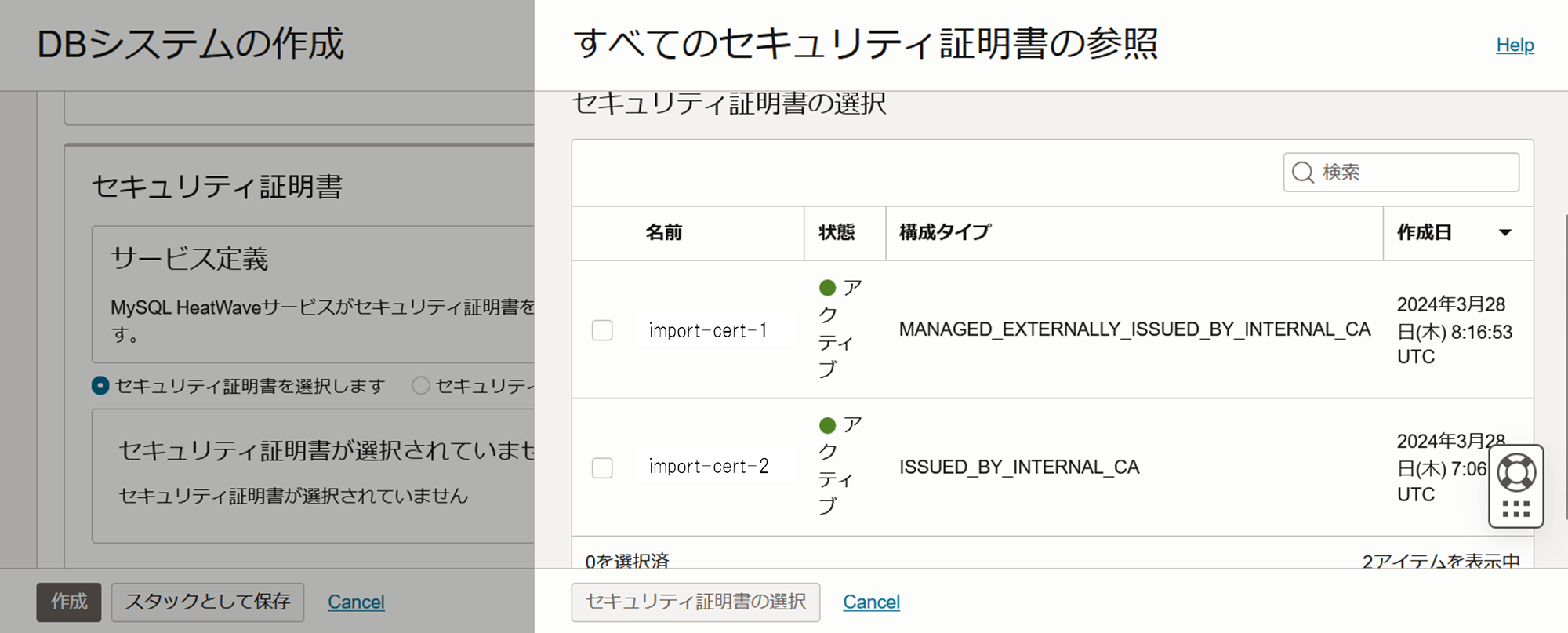Click green active status dot for import-cert-1
Image resolution: width=1568 pixels, height=633 pixels.
click(x=827, y=288)
